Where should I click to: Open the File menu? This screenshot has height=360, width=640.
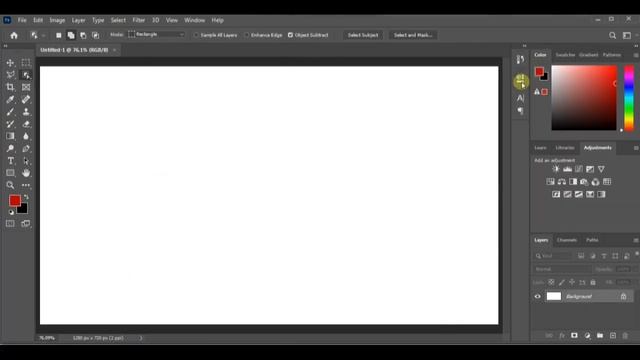22,20
